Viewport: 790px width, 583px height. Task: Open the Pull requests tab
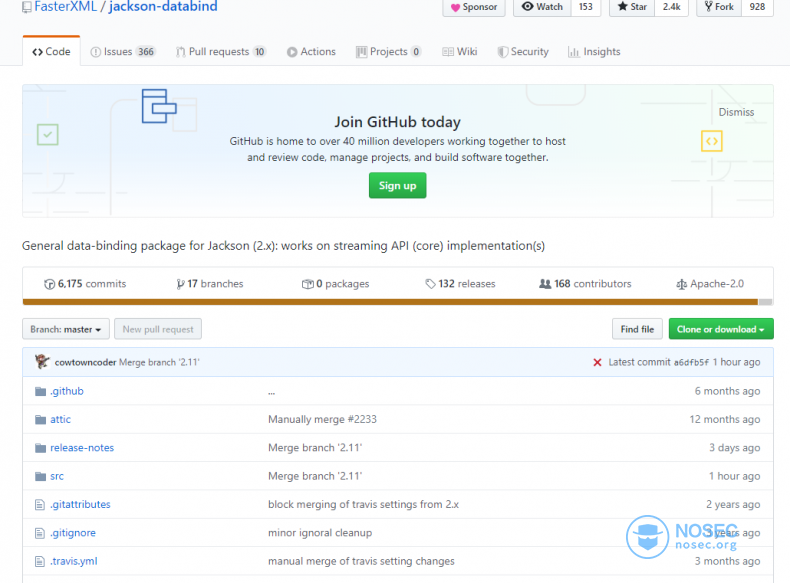[x=221, y=51]
